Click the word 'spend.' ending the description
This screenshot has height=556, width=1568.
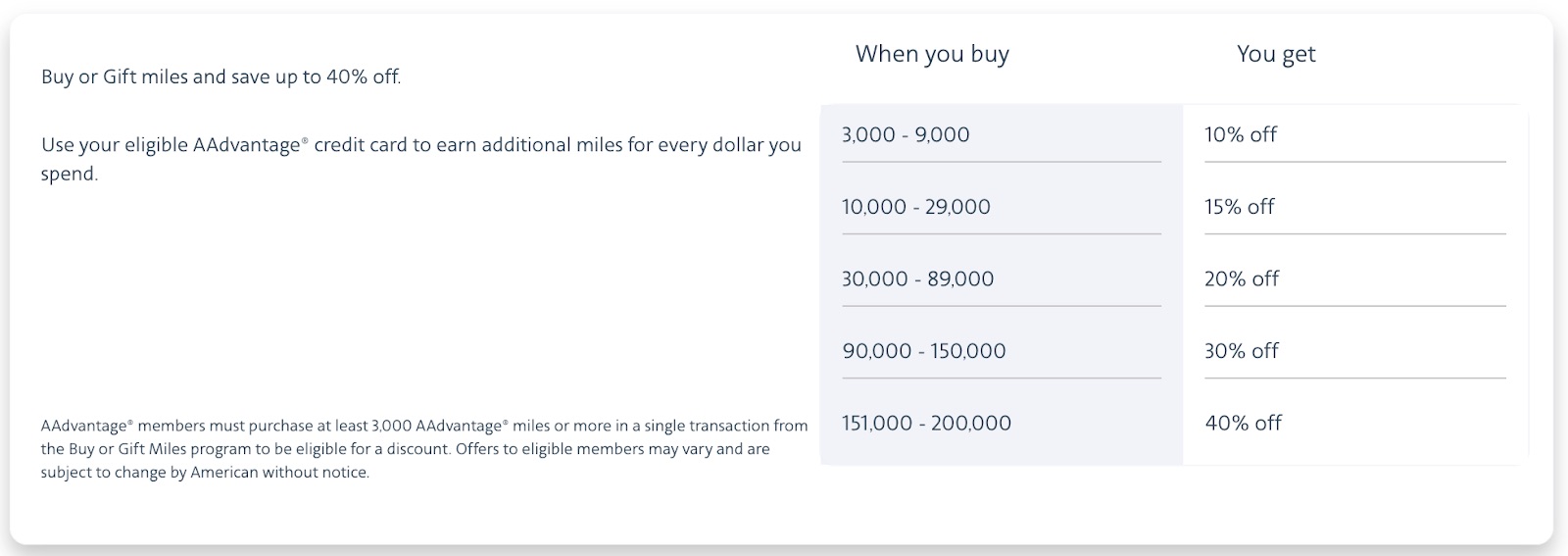[70, 175]
